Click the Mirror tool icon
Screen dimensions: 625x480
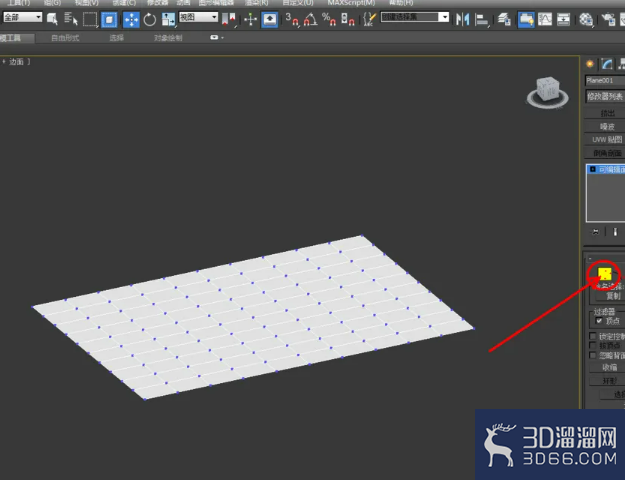(x=462, y=19)
